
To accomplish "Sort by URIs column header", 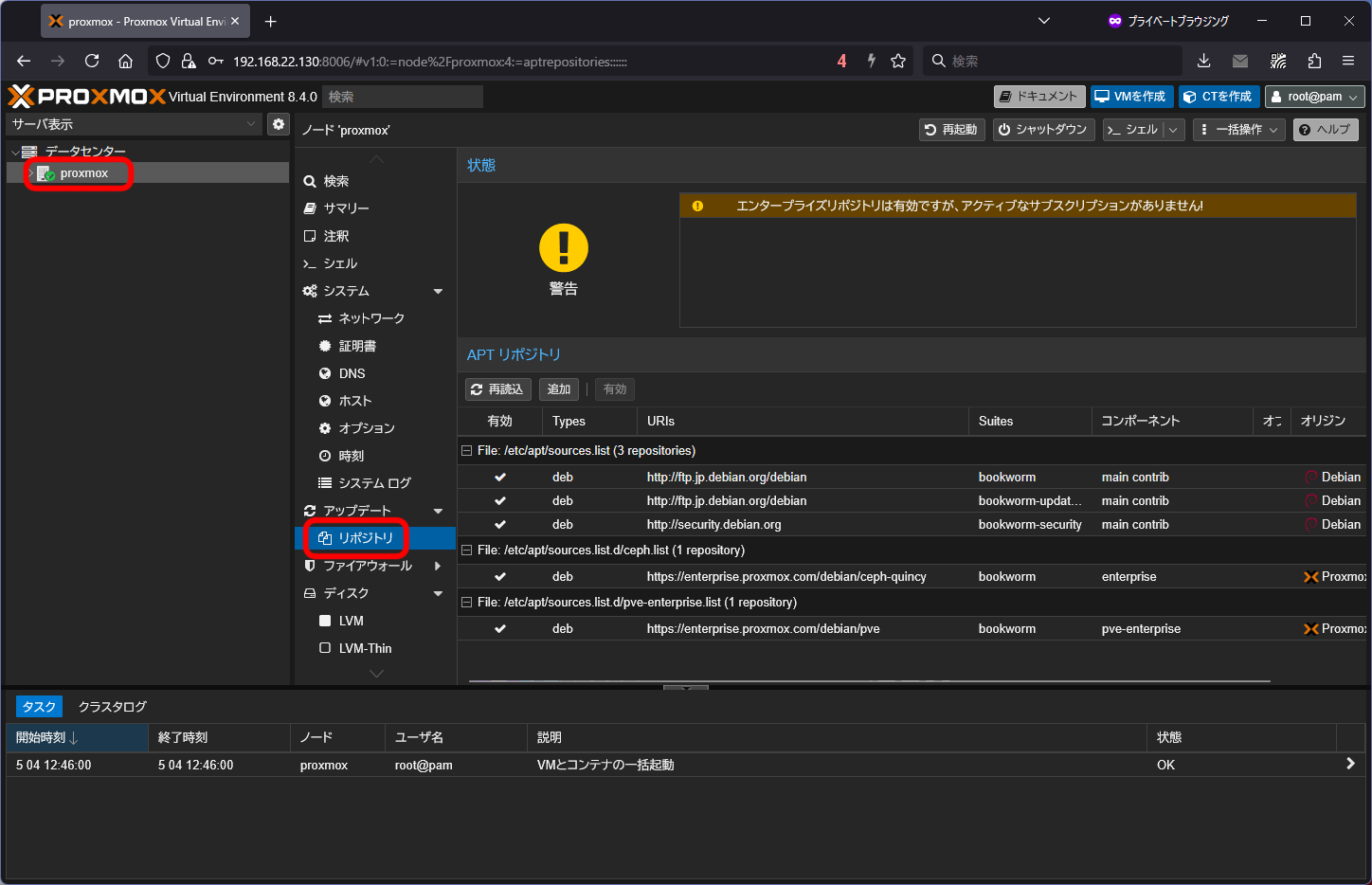I will (803, 421).
